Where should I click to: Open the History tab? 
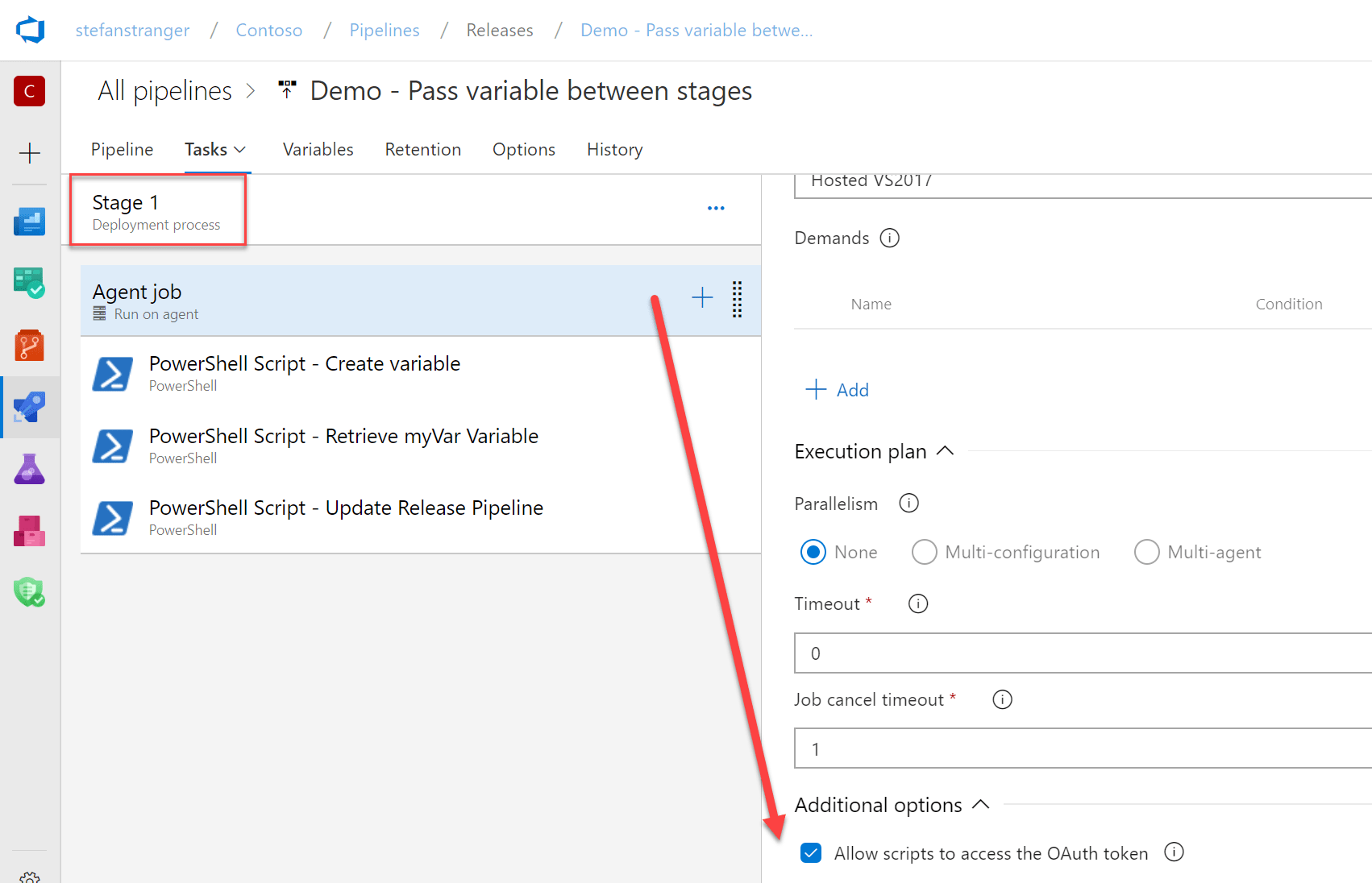pos(614,149)
